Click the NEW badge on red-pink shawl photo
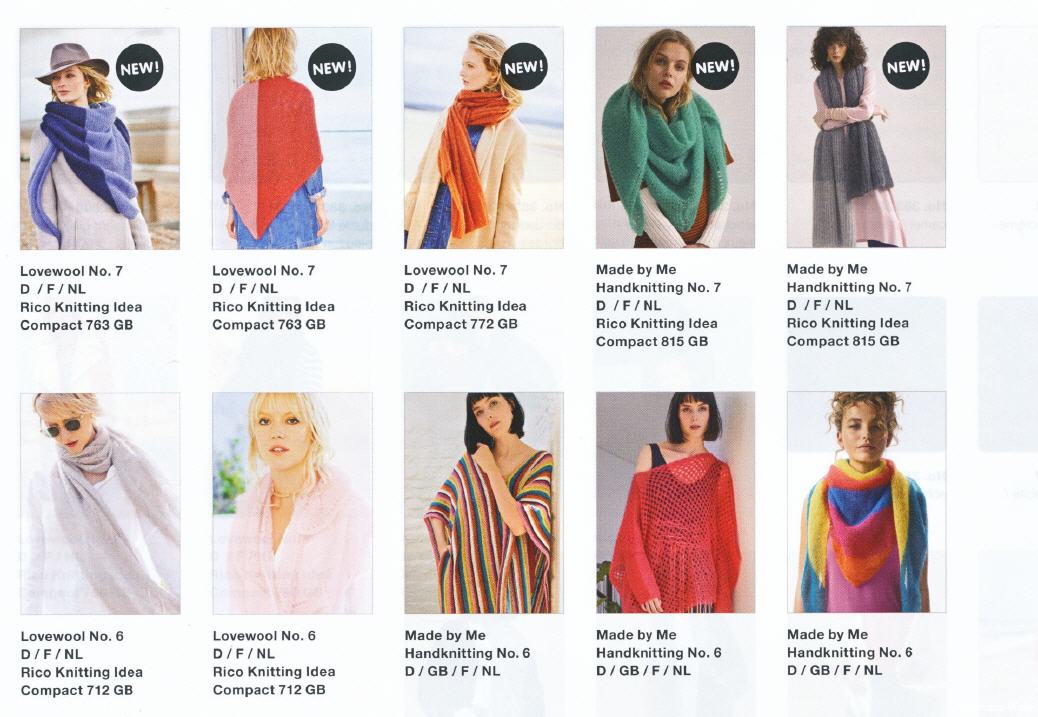 pos(332,68)
